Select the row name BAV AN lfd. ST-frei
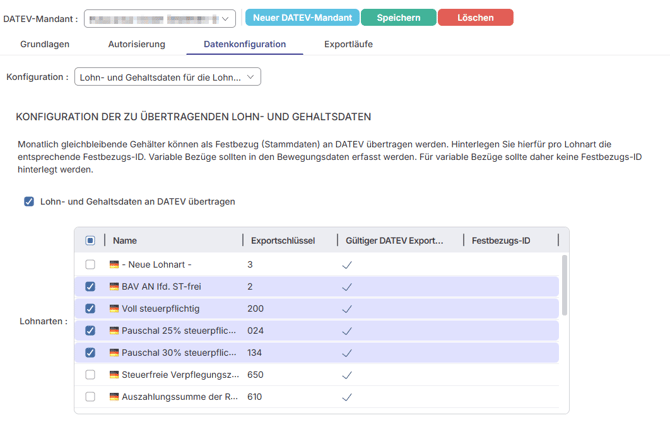Image resolution: width=670 pixels, height=425 pixels. [162, 286]
